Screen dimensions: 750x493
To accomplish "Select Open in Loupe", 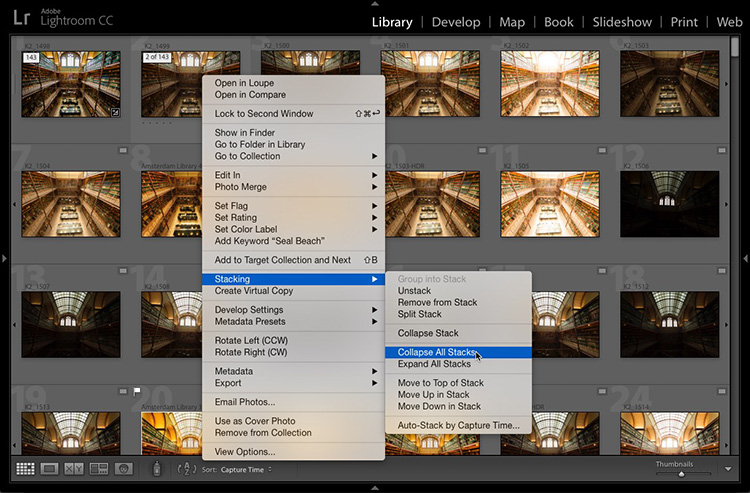I will pyautogui.click(x=293, y=83).
